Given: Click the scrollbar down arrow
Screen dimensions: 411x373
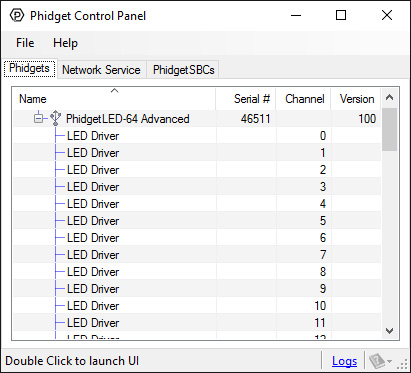Looking at the screenshot, I should click(389, 331).
